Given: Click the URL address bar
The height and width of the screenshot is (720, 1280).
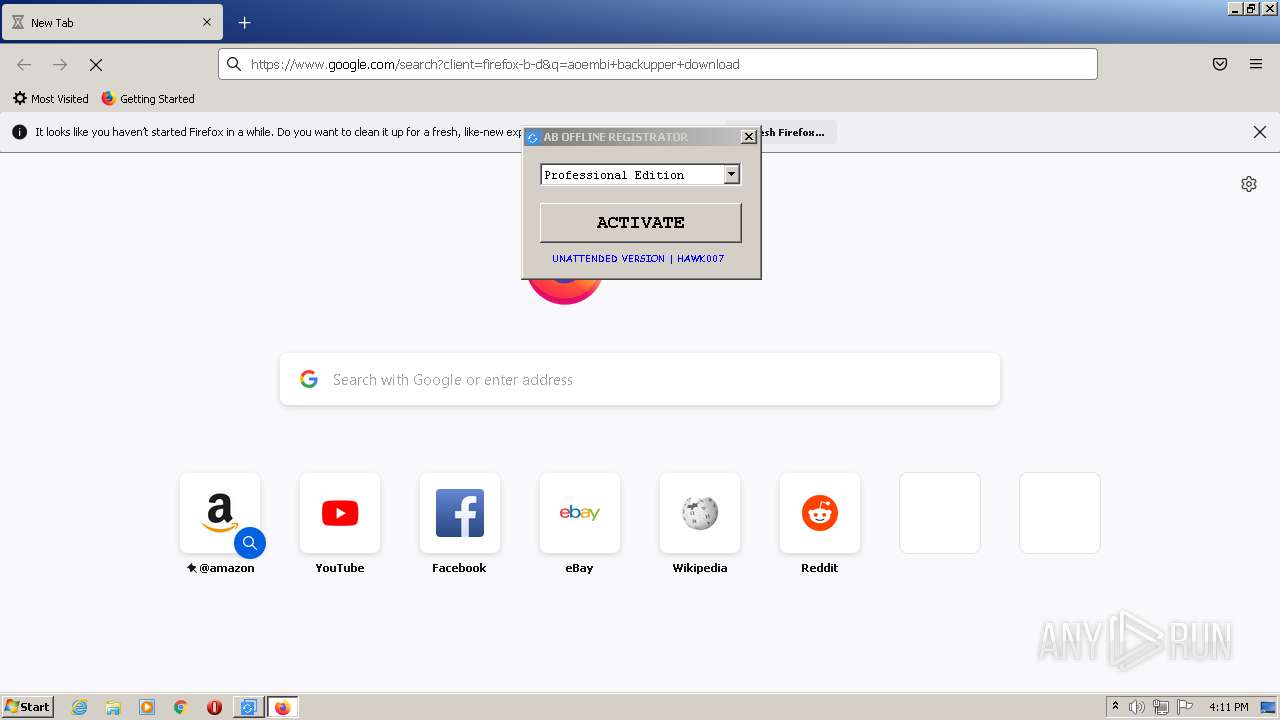Looking at the screenshot, I should tap(658, 64).
